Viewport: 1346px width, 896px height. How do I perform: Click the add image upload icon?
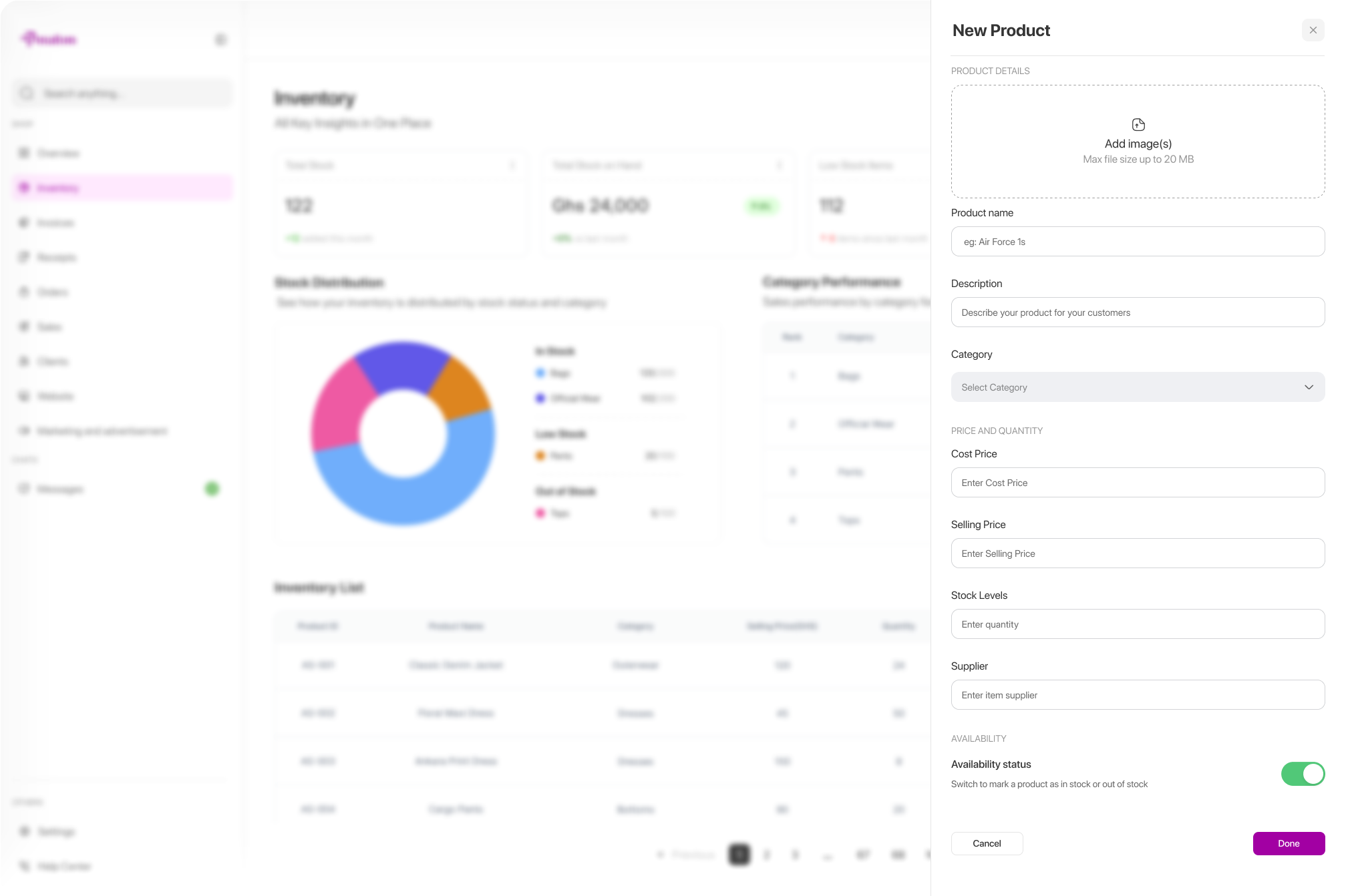[x=1138, y=125]
